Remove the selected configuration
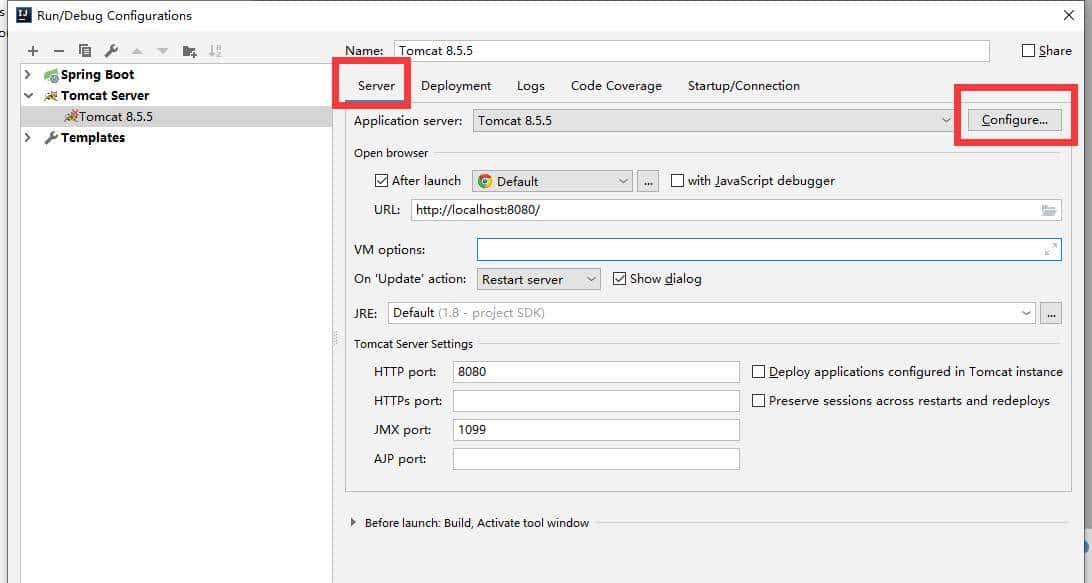This screenshot has width=1092, height=583. pos(59,51)
